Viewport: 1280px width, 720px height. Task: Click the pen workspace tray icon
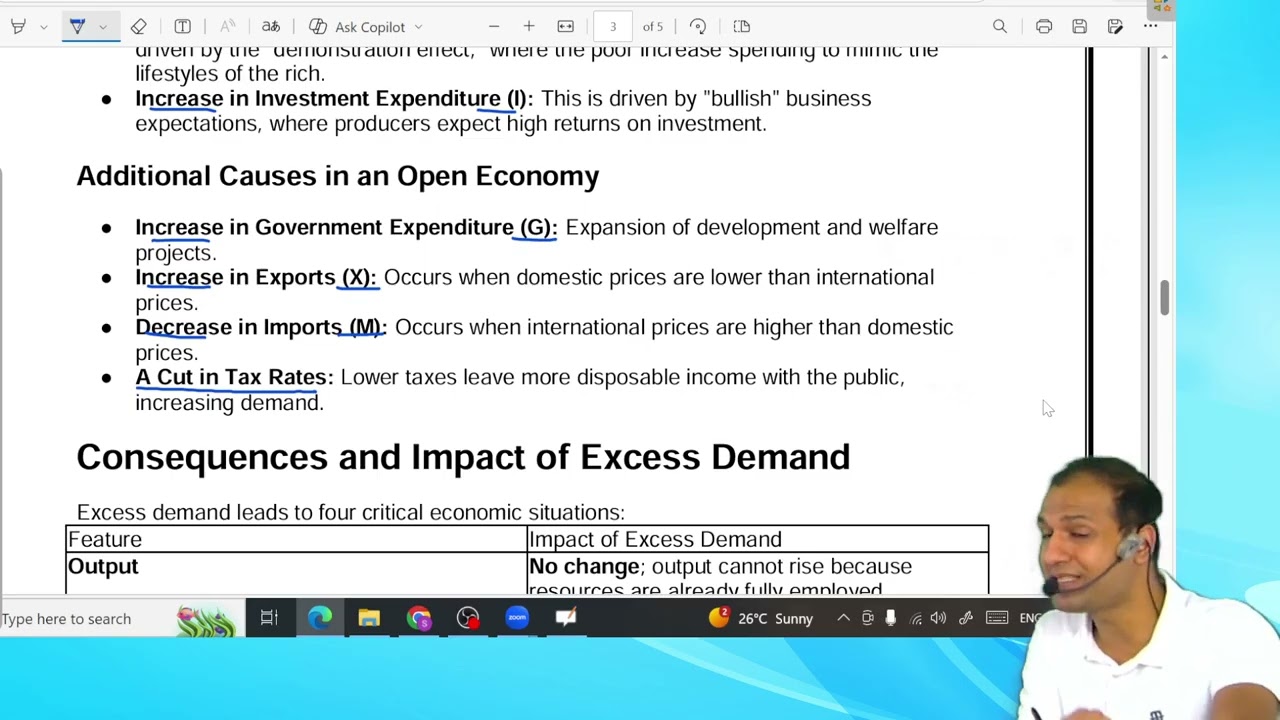(966, 619)
